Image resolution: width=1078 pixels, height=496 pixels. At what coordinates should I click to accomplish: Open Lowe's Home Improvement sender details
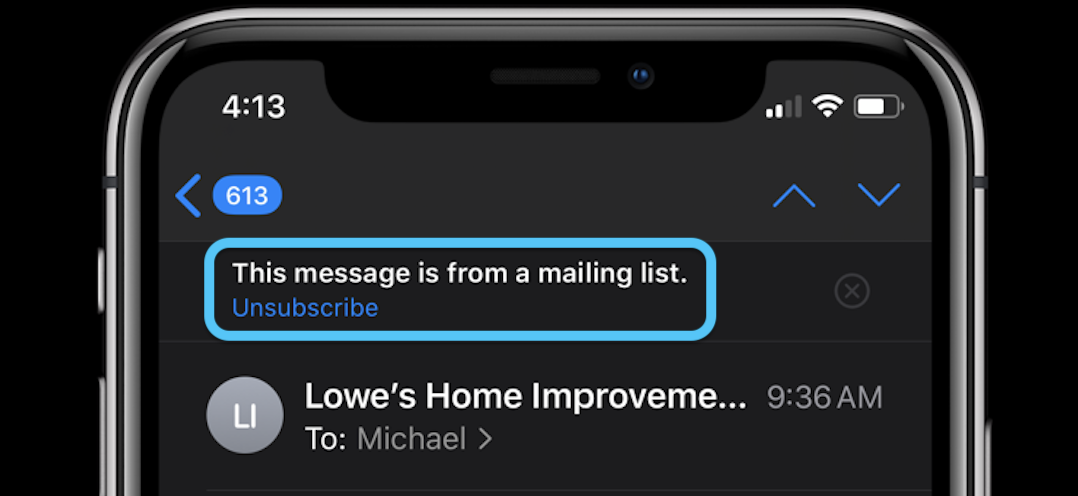[x=526, y=396]
